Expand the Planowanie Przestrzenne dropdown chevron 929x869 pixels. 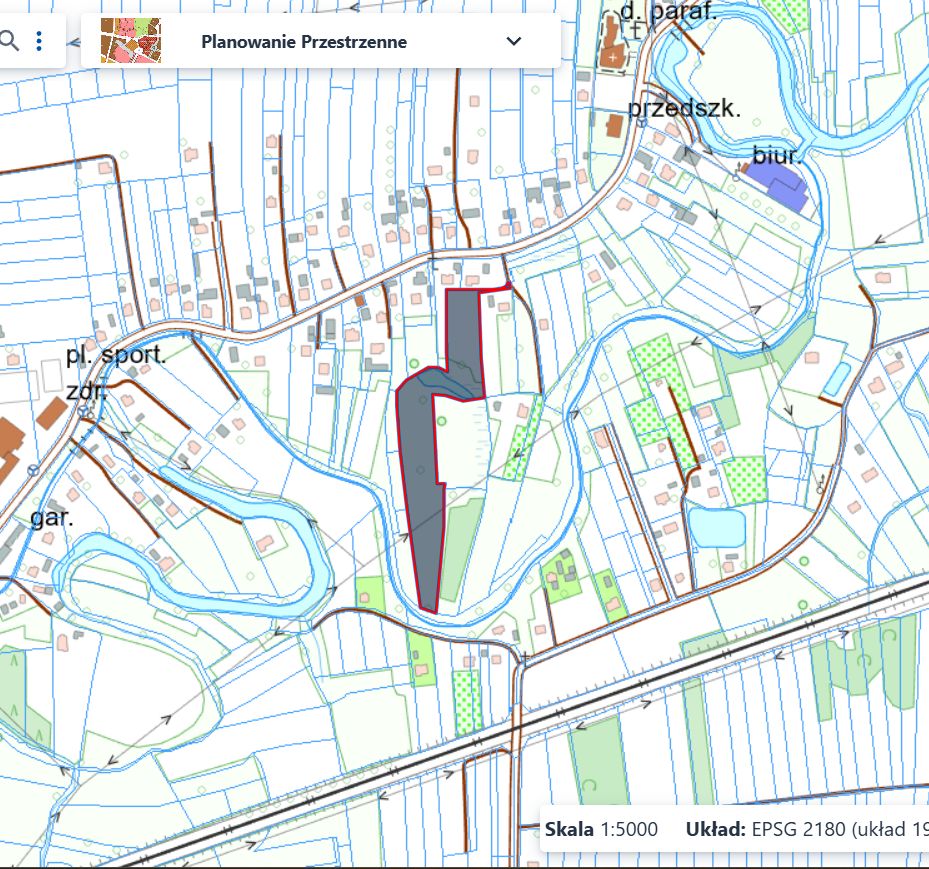pyautogui.click(x=514, y=41)
